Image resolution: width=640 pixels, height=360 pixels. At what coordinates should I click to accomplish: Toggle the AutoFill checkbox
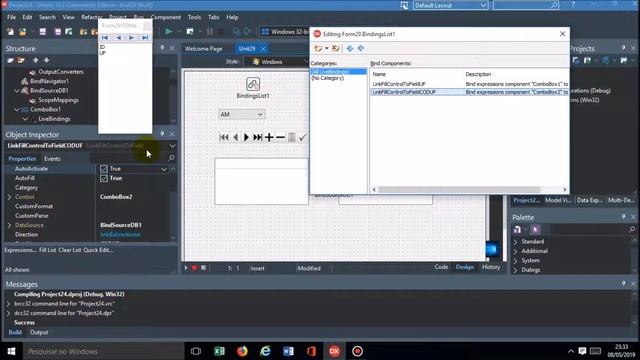click(104, 178)
